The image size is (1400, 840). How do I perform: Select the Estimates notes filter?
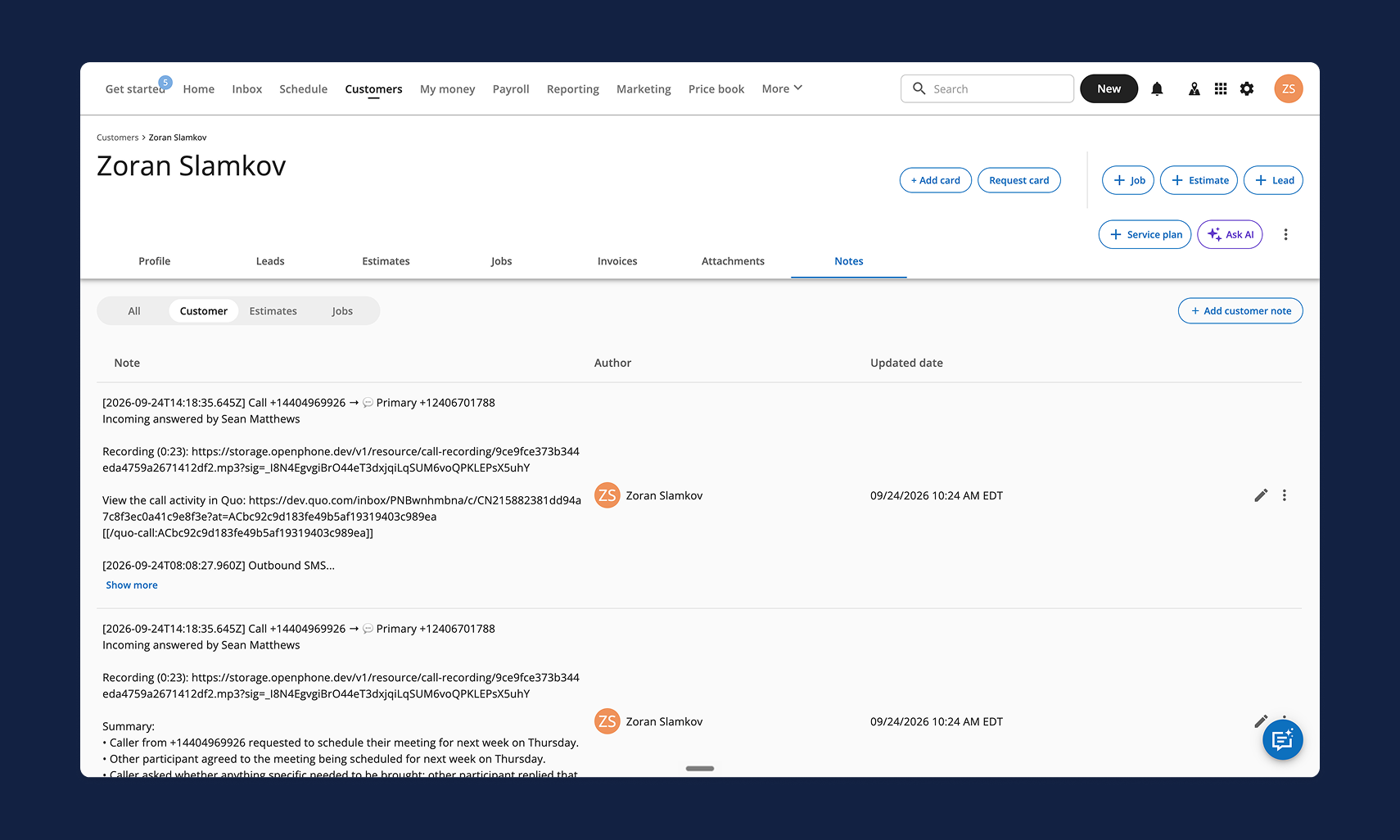[273, 311]
